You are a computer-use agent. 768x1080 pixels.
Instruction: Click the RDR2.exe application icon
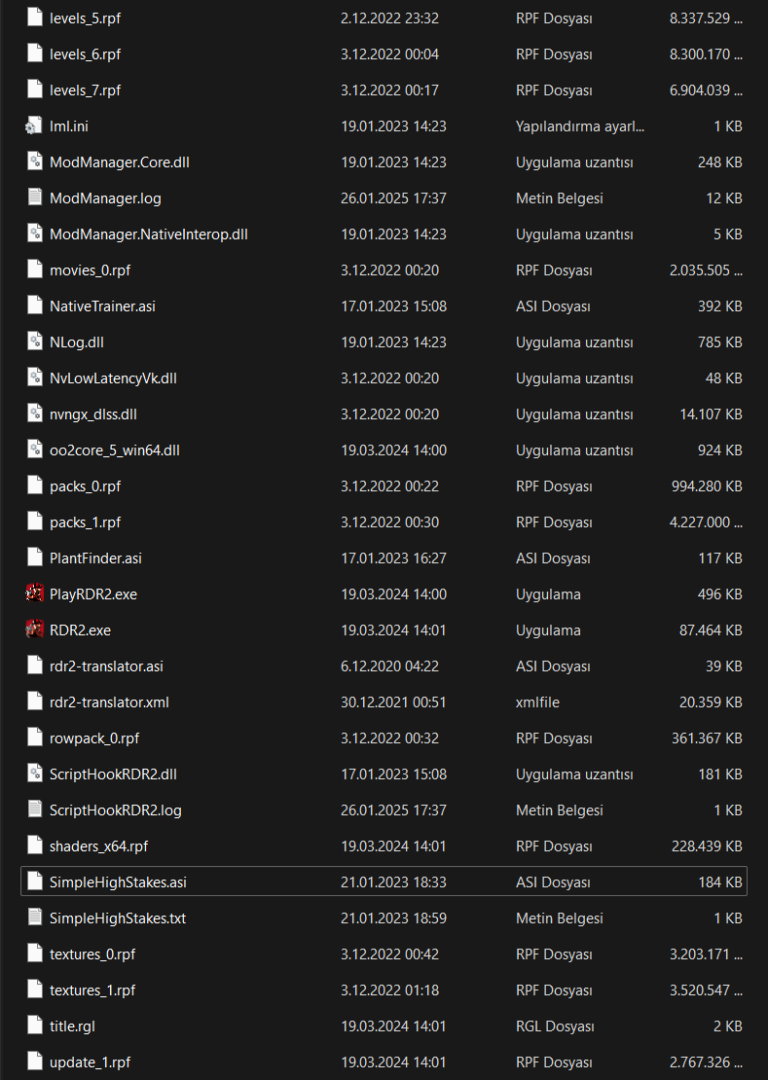(35, 629)
